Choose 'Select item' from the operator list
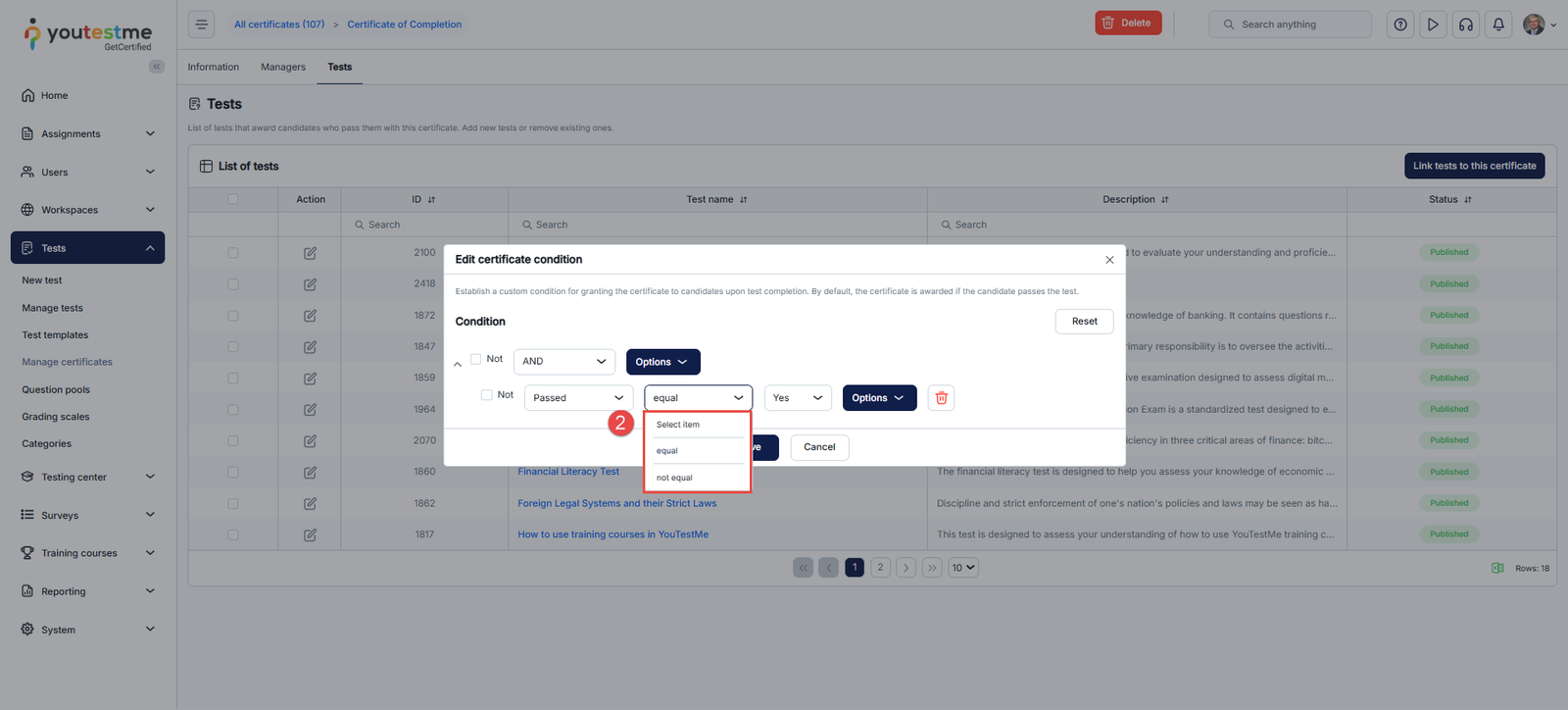Viewport: 1568px width, 710px height. click(698, 425)
